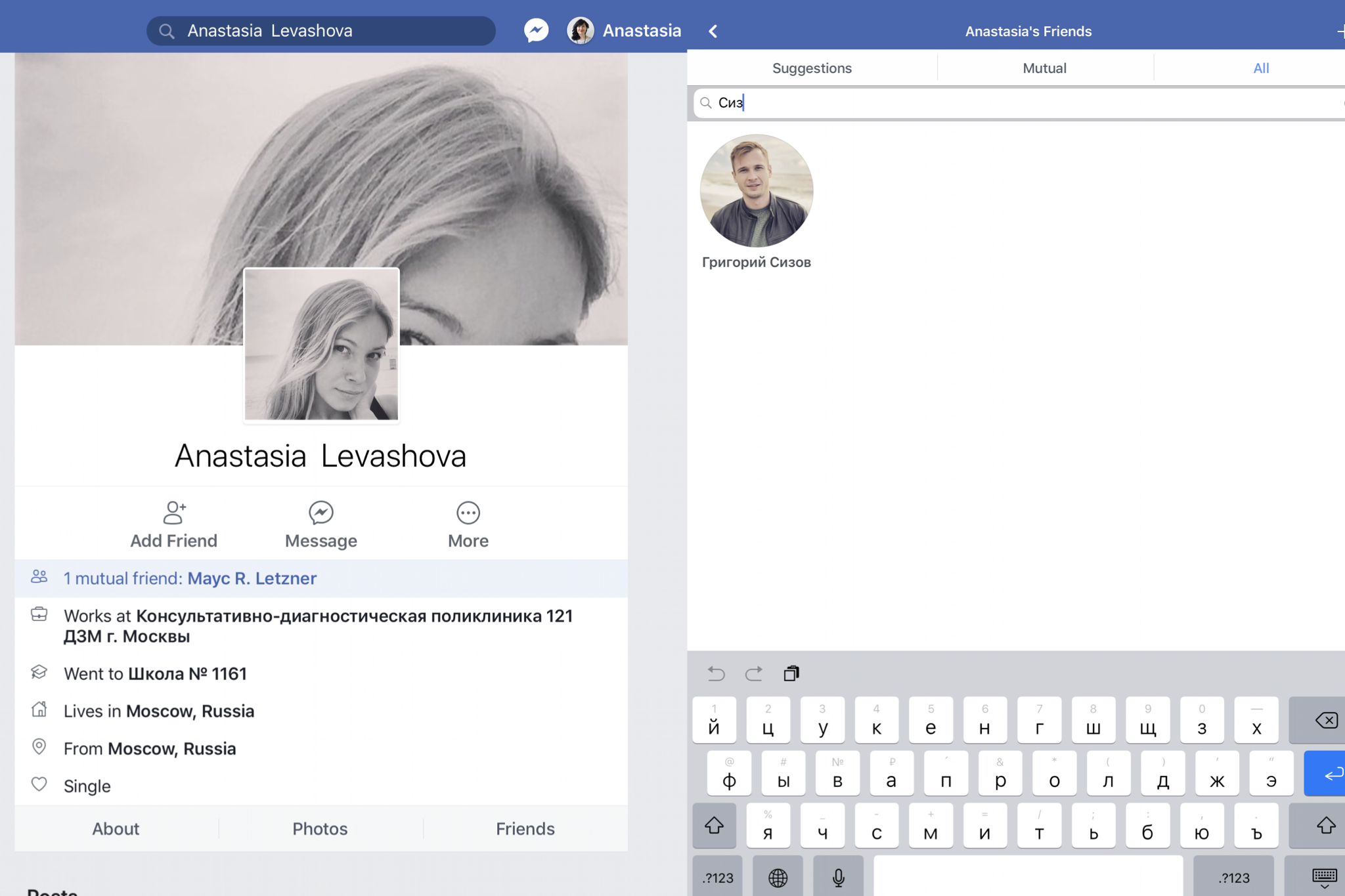Tap the clipboard paste icon above the keyboard
The width and height of the screenshot is (1345, 896).
[791, 673]
